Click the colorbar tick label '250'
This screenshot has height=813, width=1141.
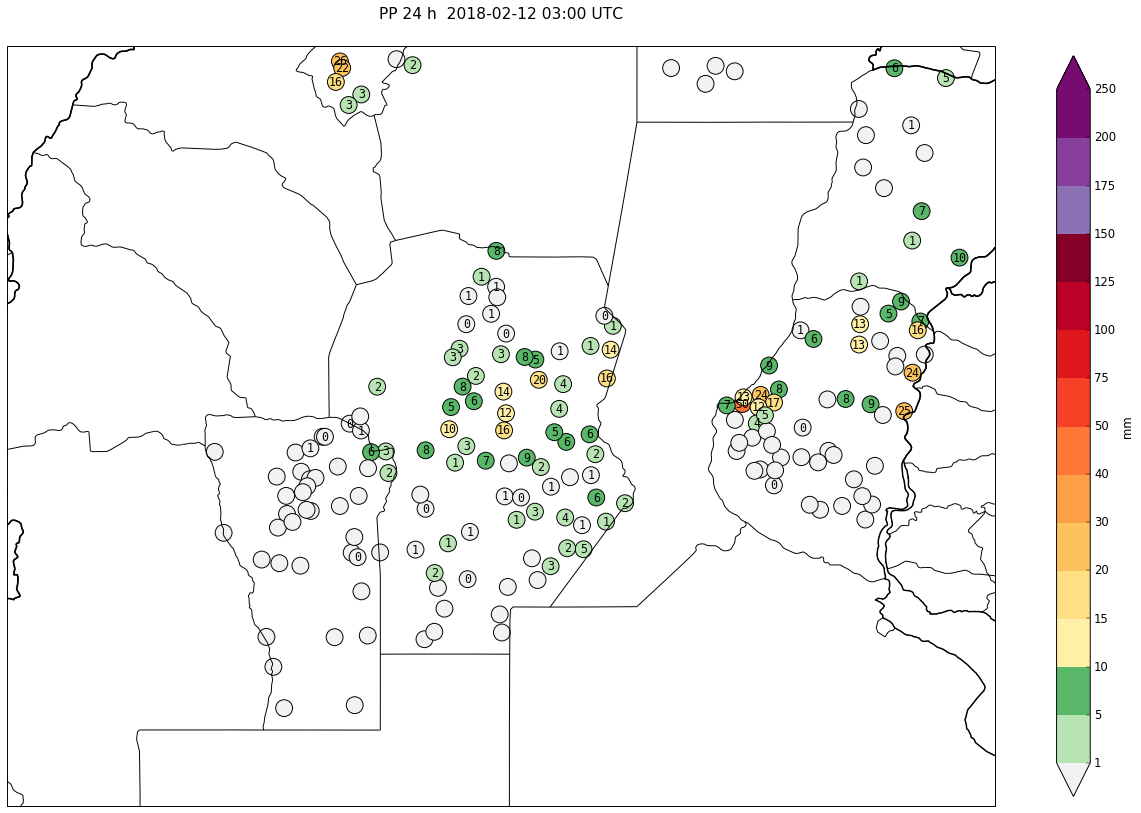[1105, 89]
